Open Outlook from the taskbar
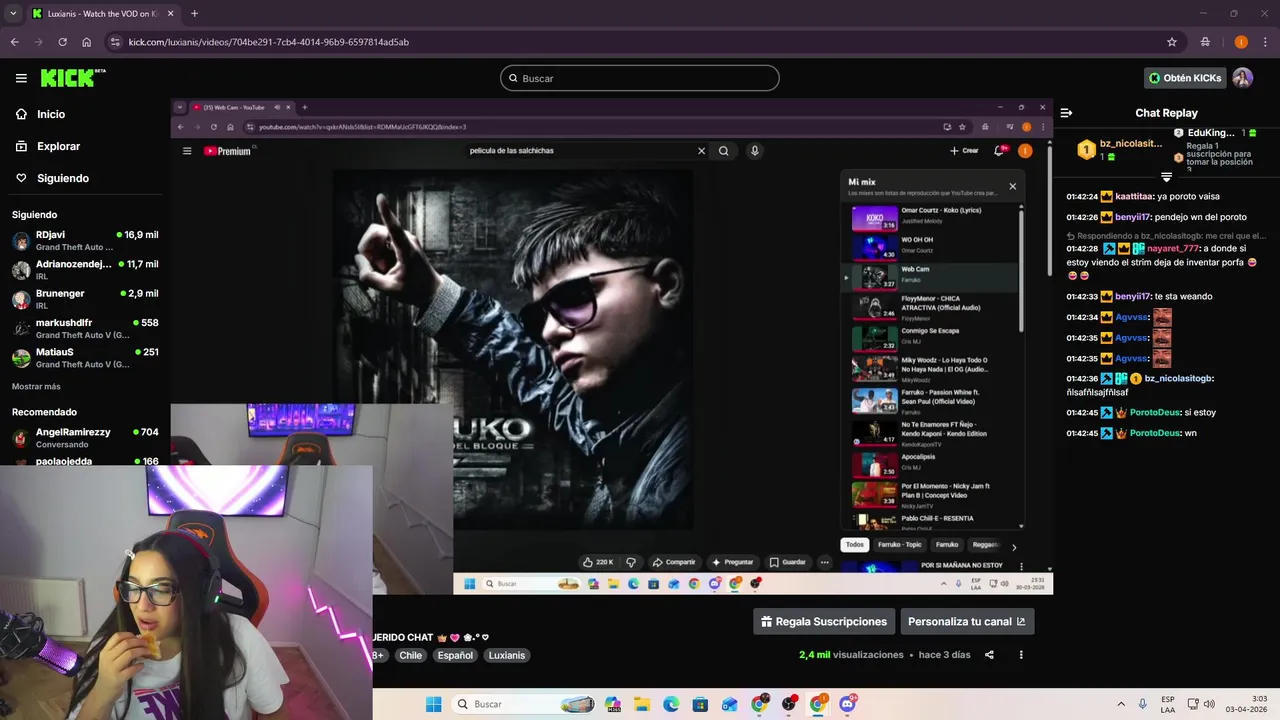Image resolution: width=1280 pixels, height=720 pixels. tap(729, 704)
